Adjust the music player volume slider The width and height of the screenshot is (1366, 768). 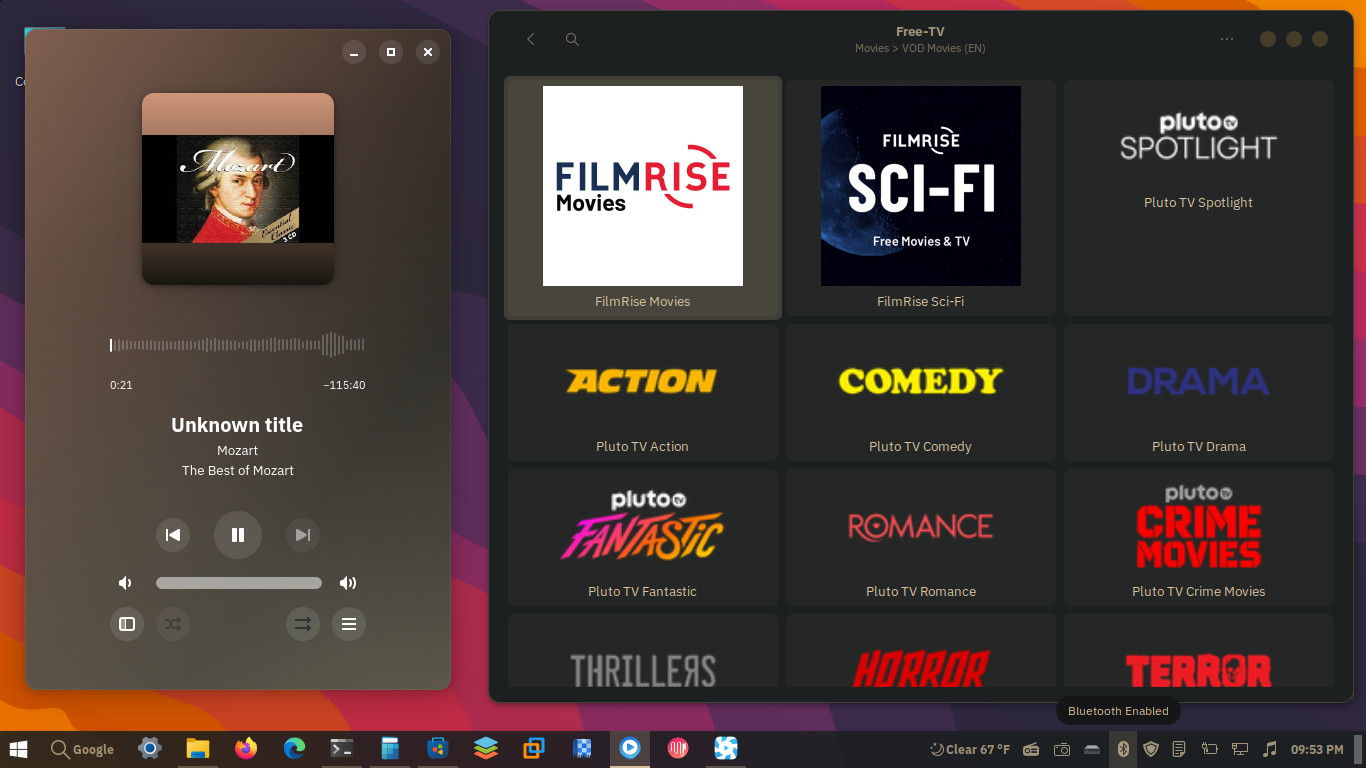[x=239, y=583]
